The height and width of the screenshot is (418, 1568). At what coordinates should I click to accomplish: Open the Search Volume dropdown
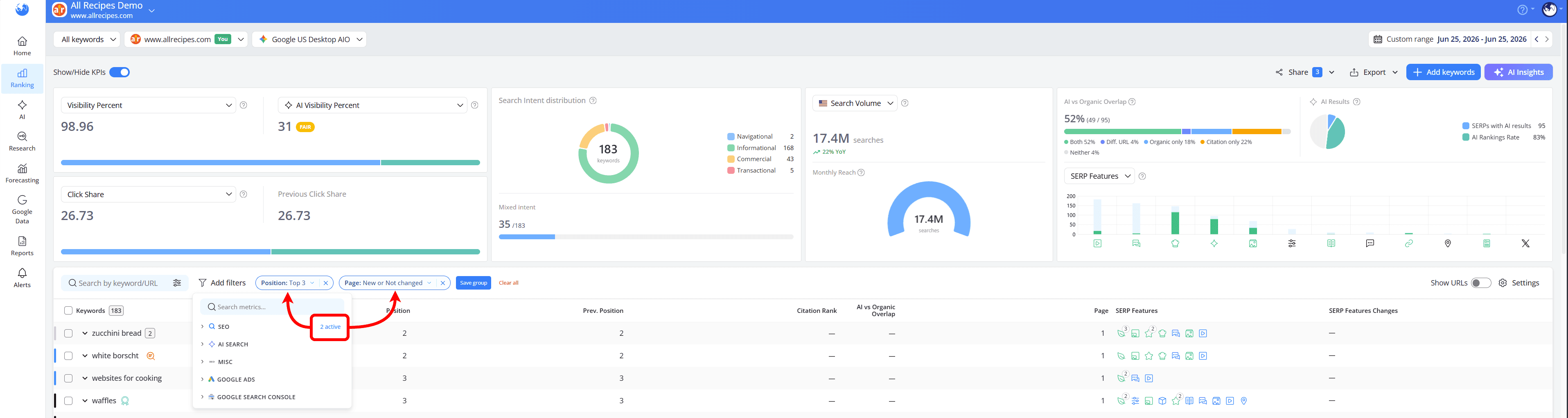pyautogui.click(x=855, y=103)
